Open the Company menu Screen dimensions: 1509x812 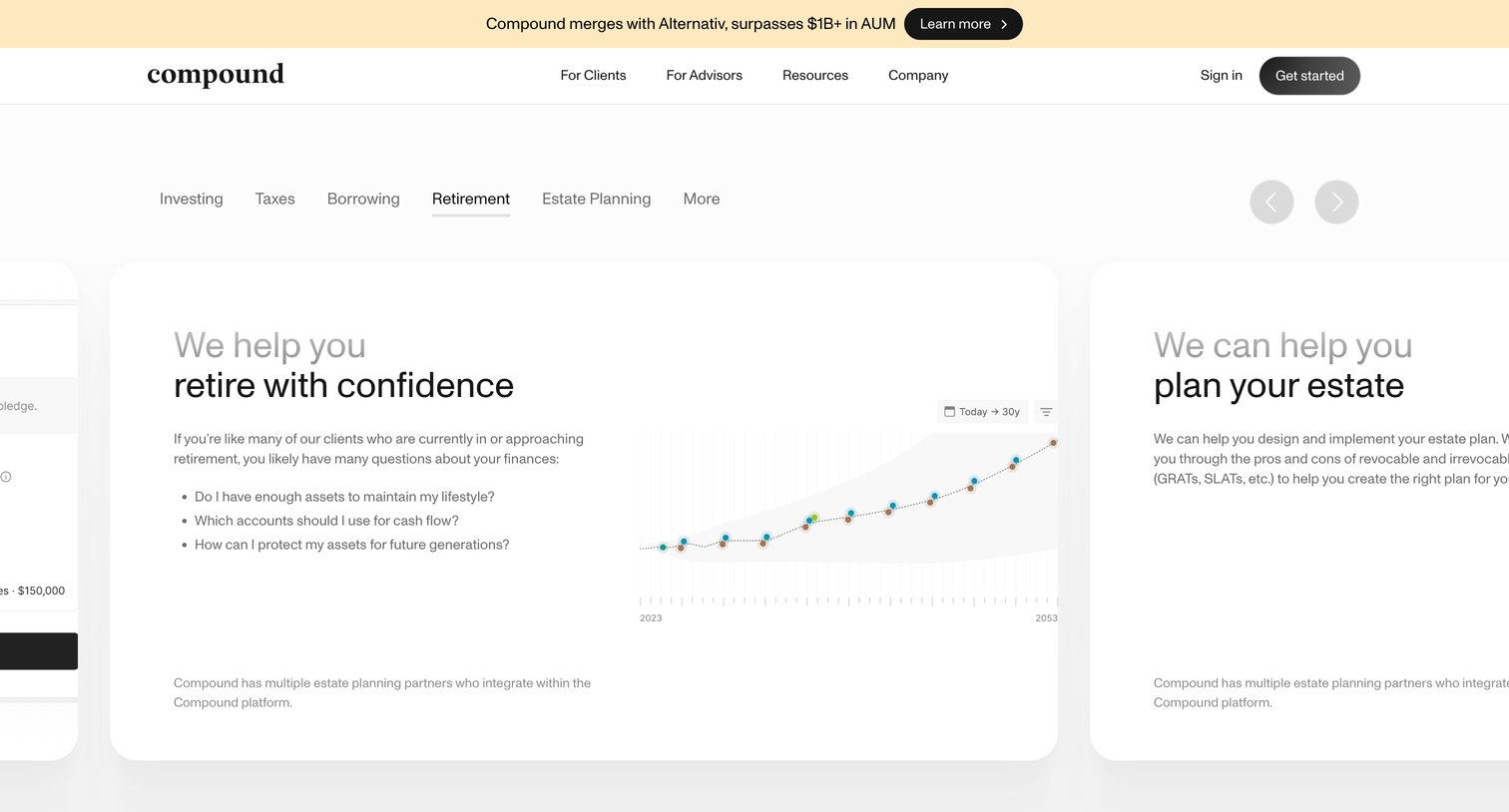point(918,76)
